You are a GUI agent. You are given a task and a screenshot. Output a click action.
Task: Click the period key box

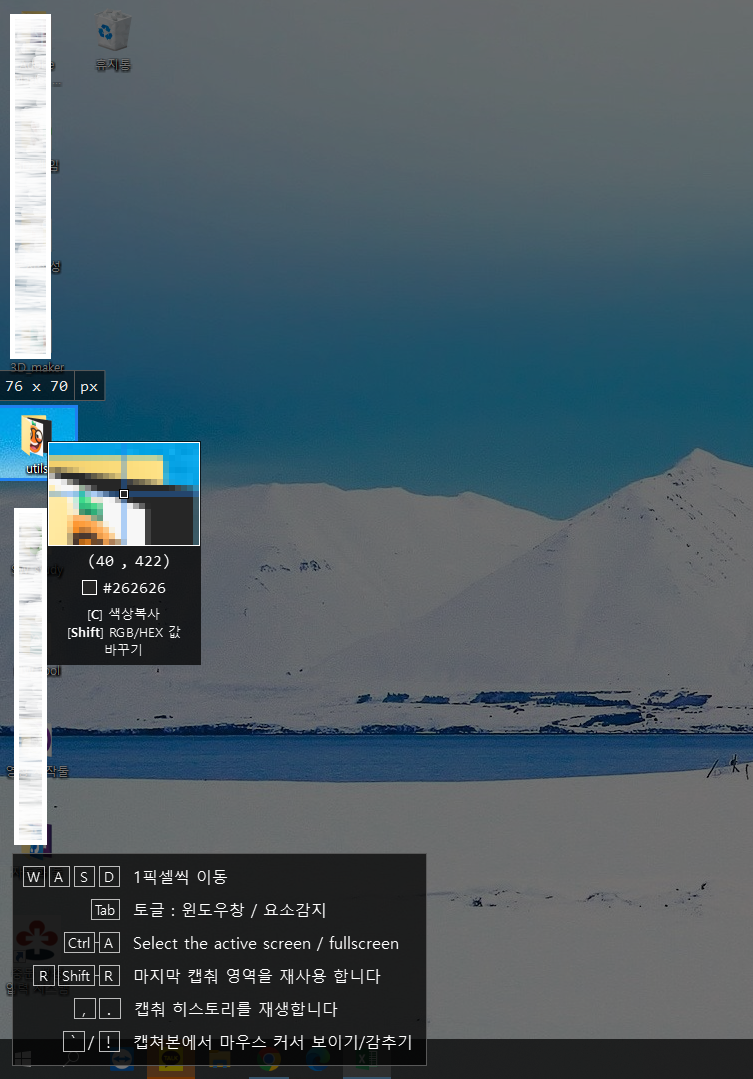point(109,1009)
